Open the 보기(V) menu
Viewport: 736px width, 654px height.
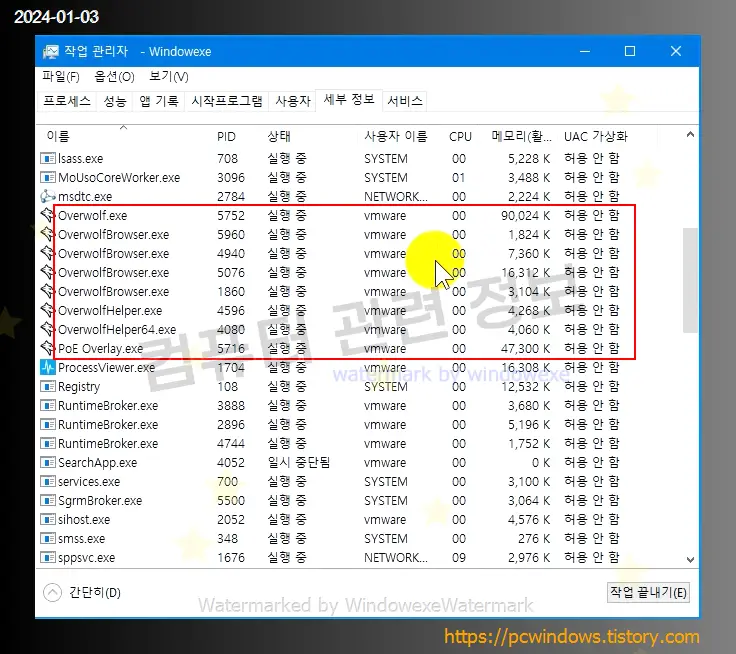click(169, 77)
